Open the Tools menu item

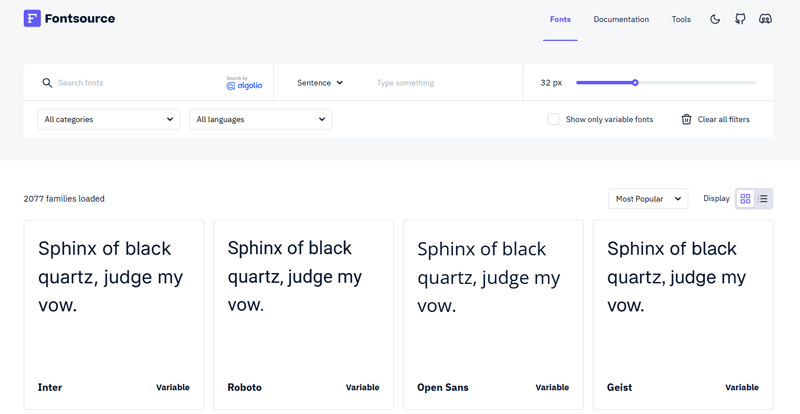[x=681, y=19]
